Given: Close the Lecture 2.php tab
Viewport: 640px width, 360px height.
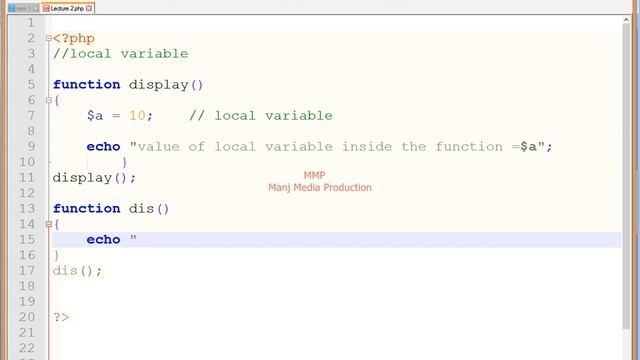Looking at the screenshot, I should [89, 8].
